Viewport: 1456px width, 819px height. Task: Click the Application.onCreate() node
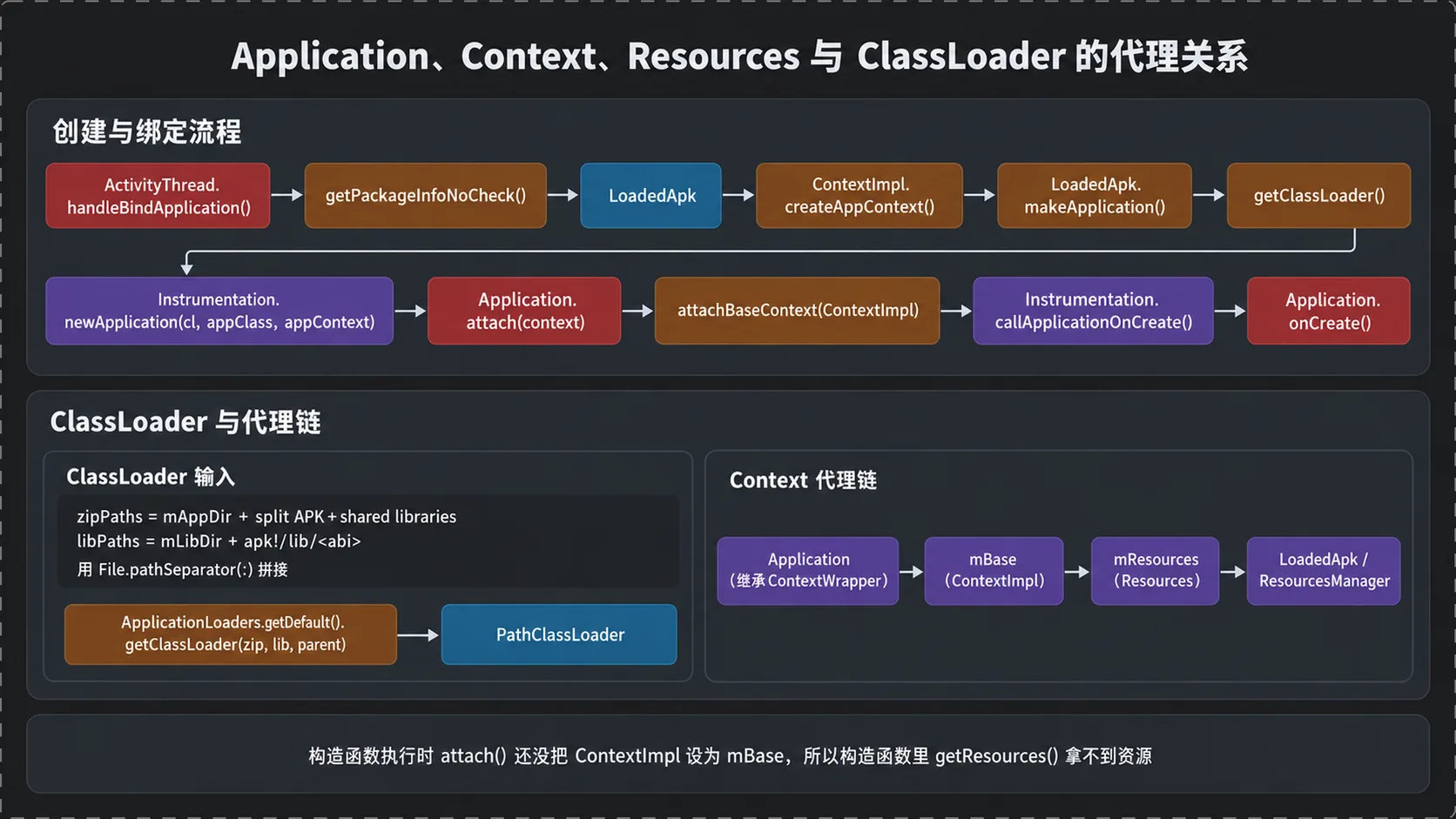pos(1329,311)
